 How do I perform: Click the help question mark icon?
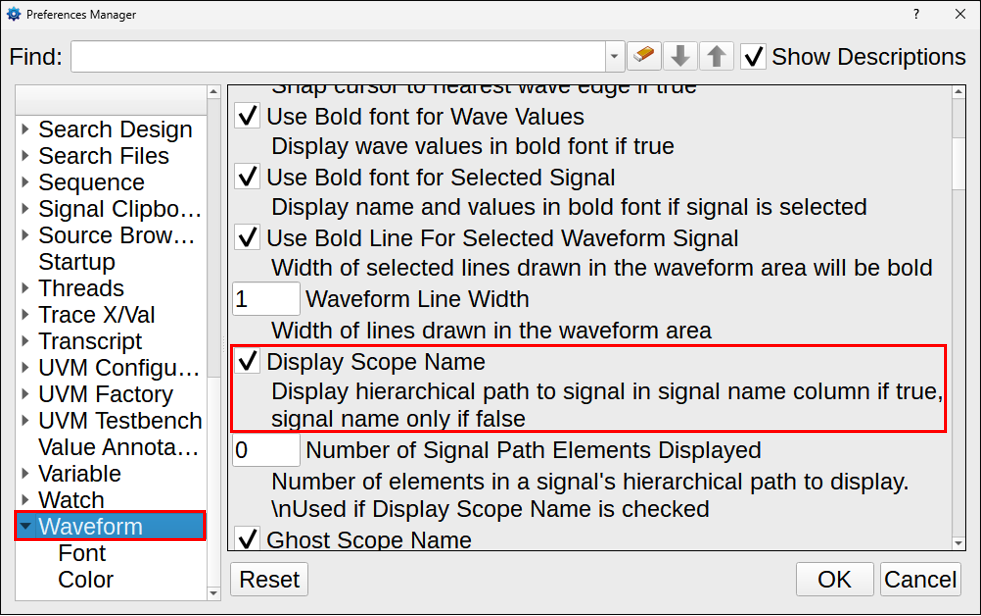(x=918, y=15)
